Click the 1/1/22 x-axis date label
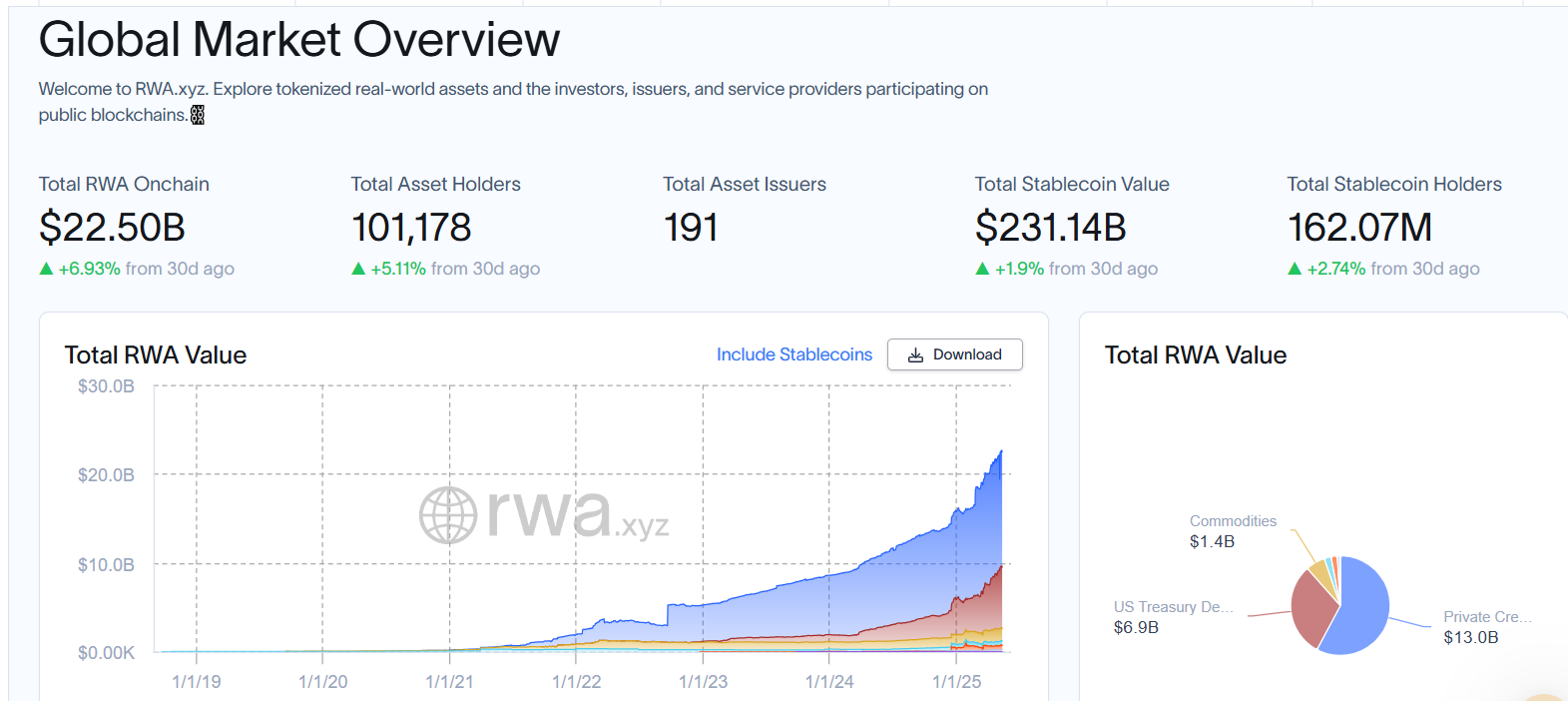The height and width of the screenshot is (701, 1568). tap(577, 681)
